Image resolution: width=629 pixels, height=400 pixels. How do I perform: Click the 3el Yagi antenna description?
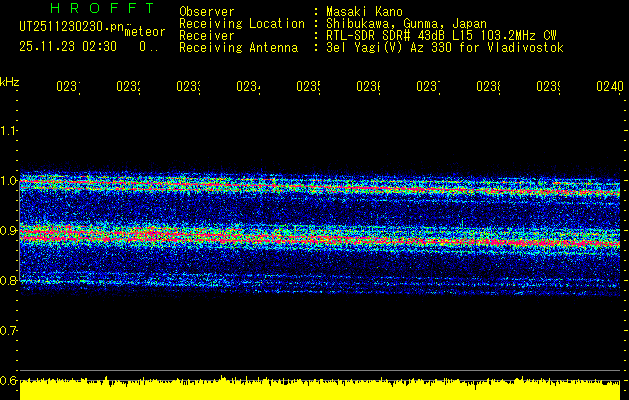445,48
